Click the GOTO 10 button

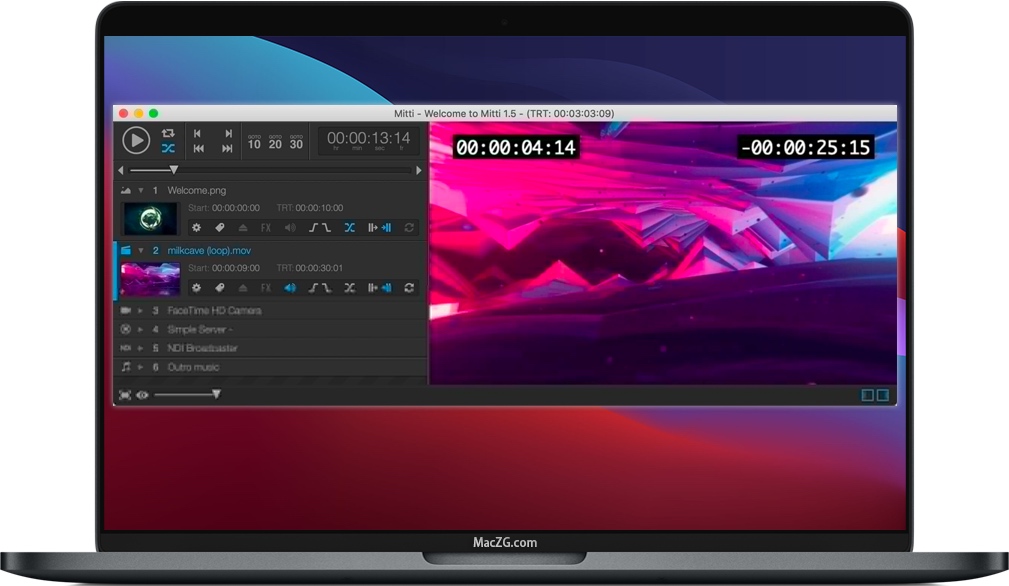click(254, 143)
